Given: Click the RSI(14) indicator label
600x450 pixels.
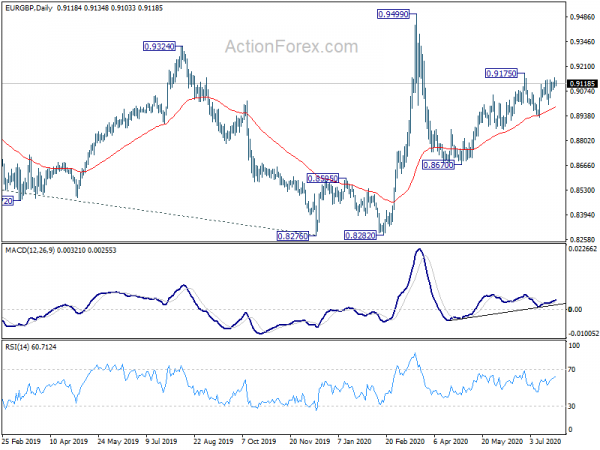Looking at the screenshot, I should click(x=17, y=347).
